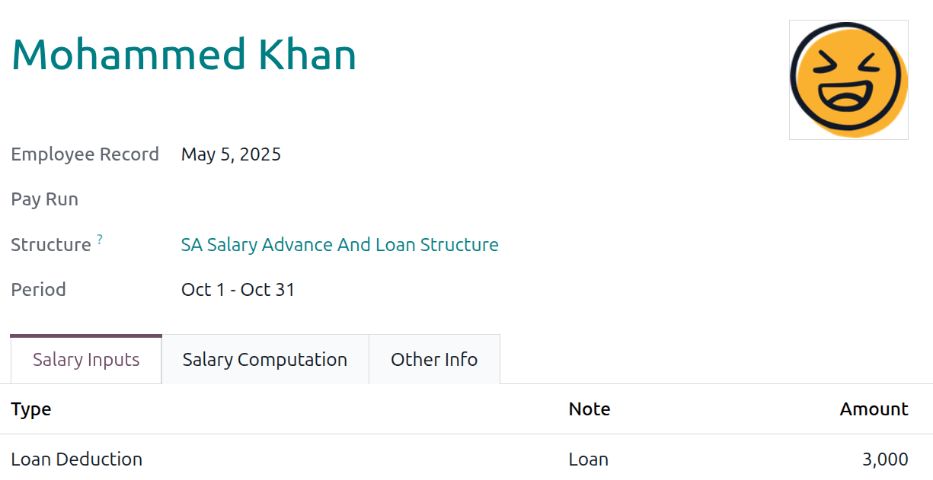Click the Employee Record field label
This screenshot has height=480, width=933.
click(x=84, y=155)
